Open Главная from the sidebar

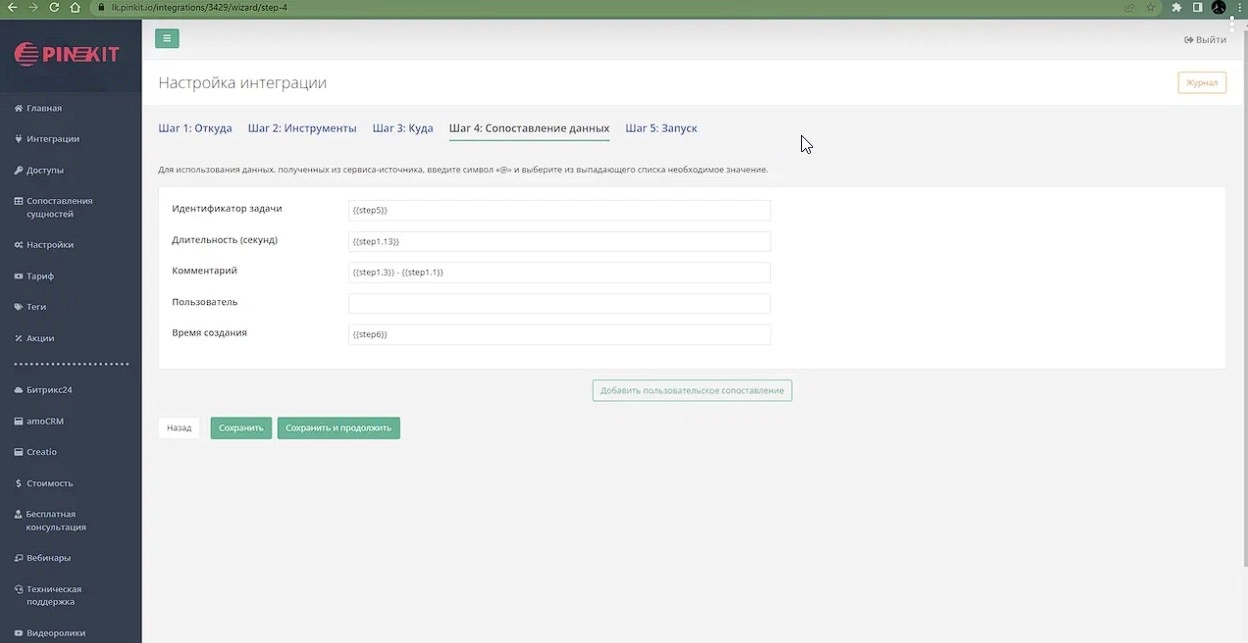pos(44,108)
